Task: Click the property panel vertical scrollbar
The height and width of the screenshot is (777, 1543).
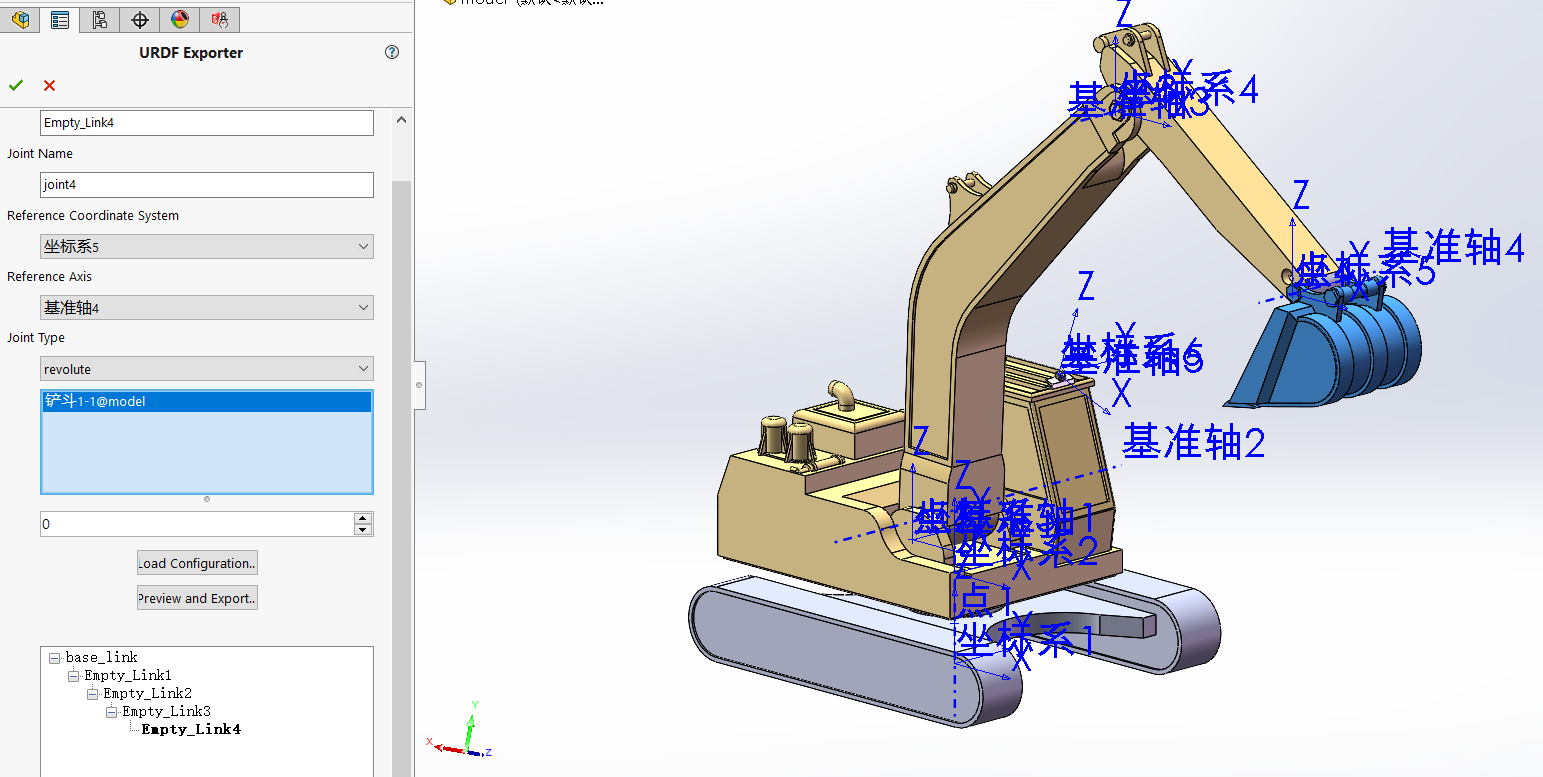Action: tap(401, 478)
